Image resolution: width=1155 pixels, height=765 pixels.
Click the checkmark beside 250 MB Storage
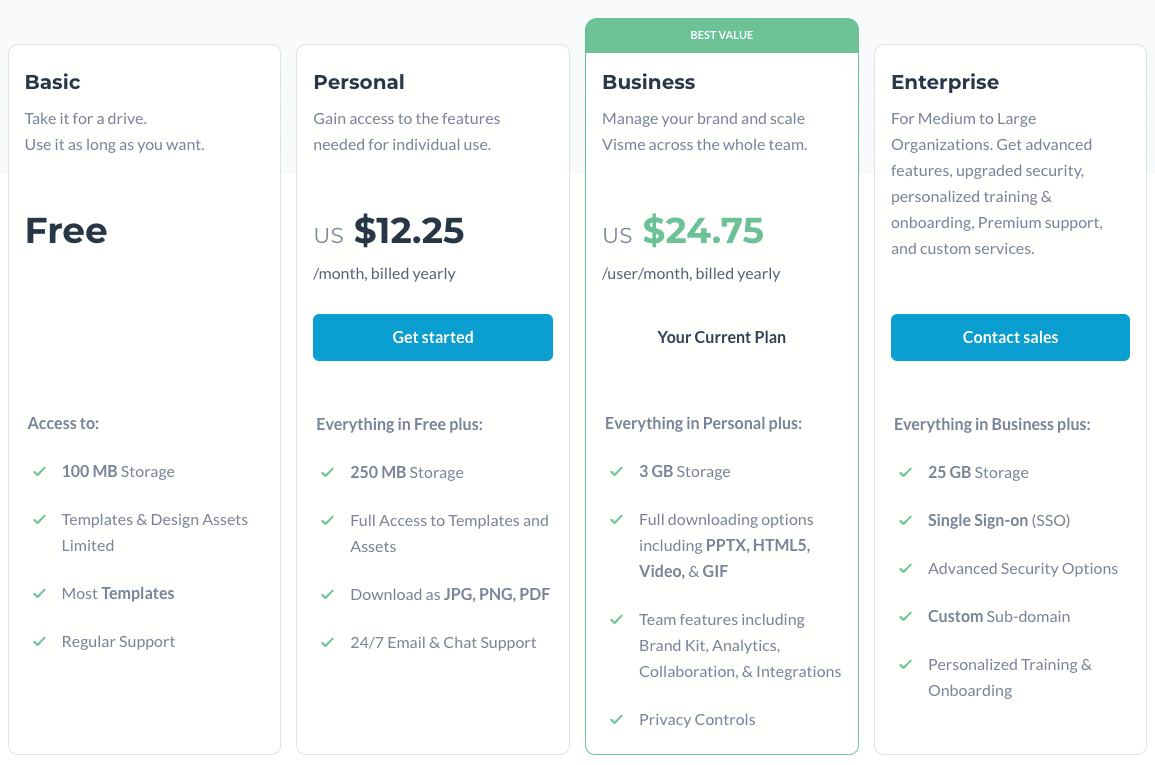click(x=328, y=472)
